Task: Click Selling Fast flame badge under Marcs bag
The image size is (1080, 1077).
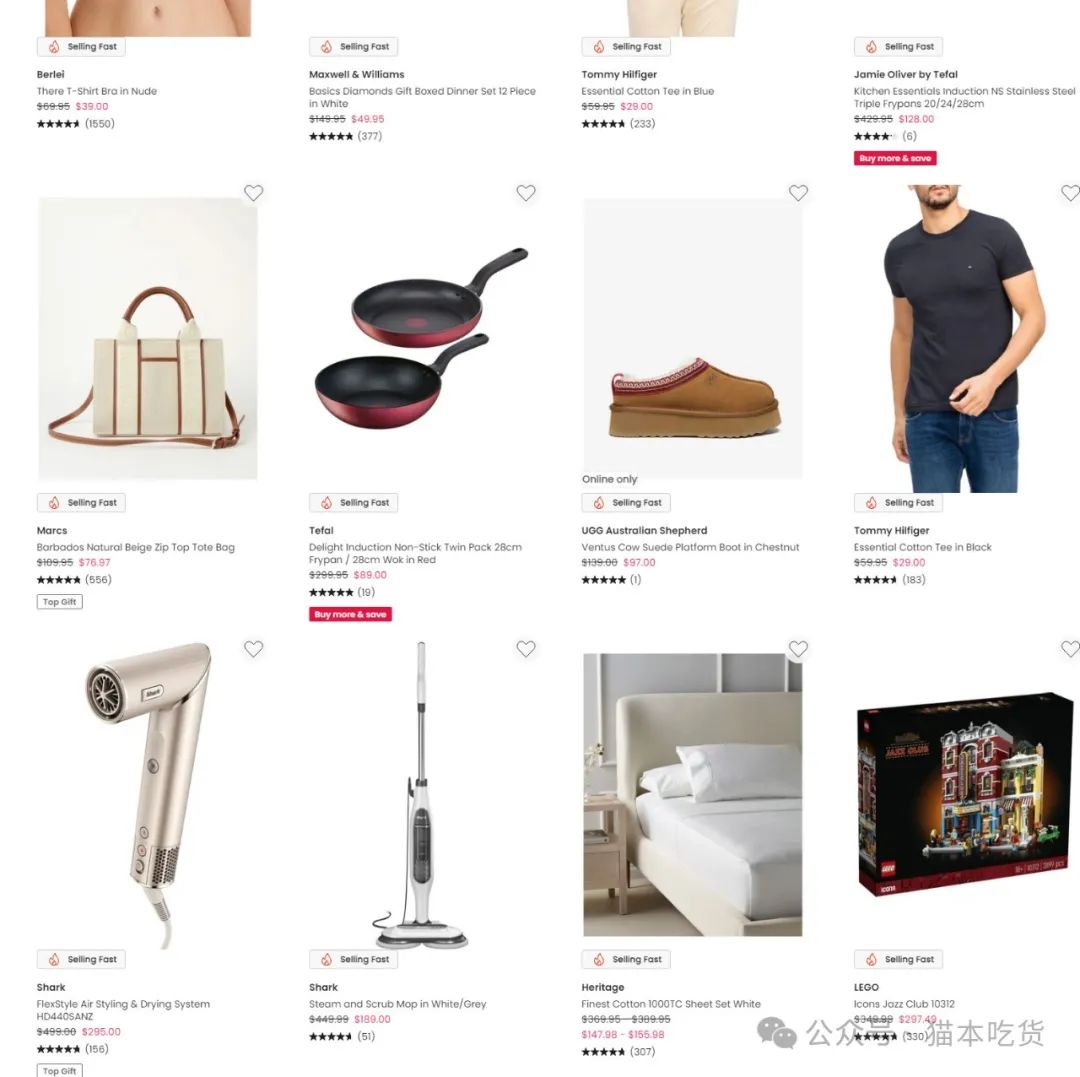Action: tap(81, 503)
